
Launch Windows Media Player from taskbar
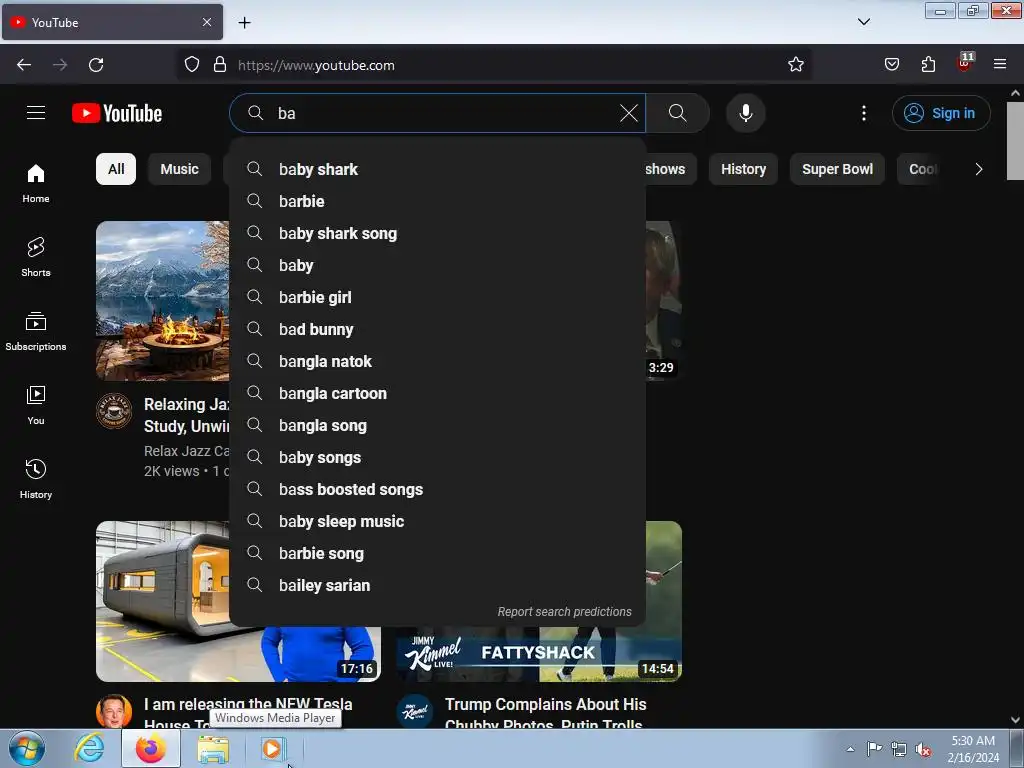pos(272,748)
